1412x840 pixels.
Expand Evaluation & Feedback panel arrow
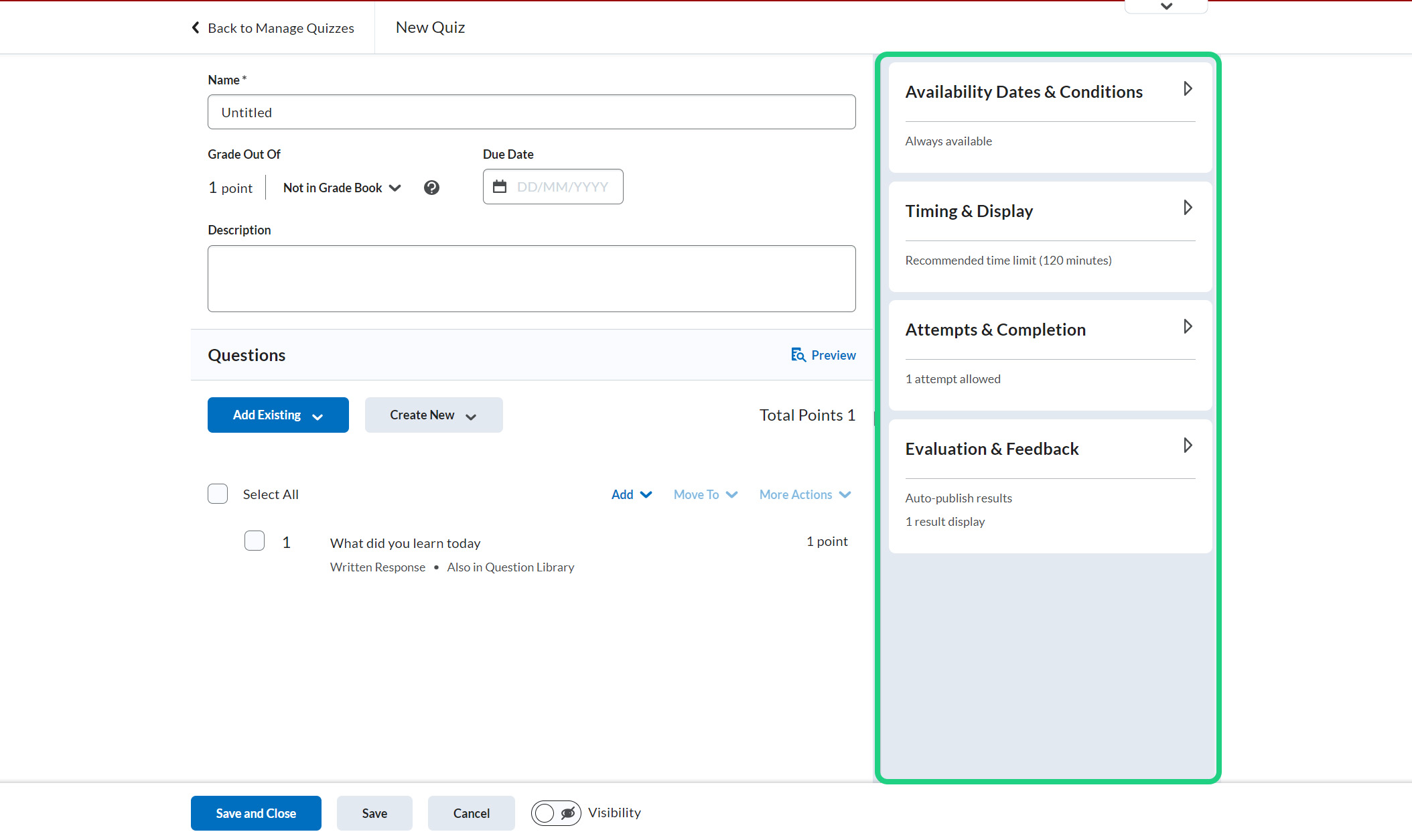1187,446
